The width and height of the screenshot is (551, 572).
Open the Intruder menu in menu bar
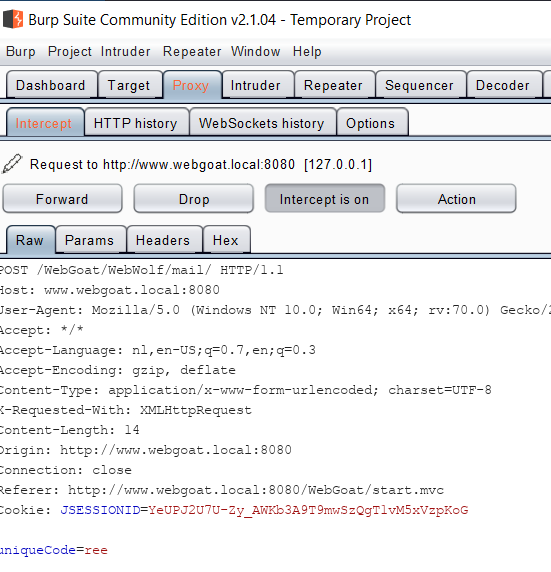(x=126, y=51)
